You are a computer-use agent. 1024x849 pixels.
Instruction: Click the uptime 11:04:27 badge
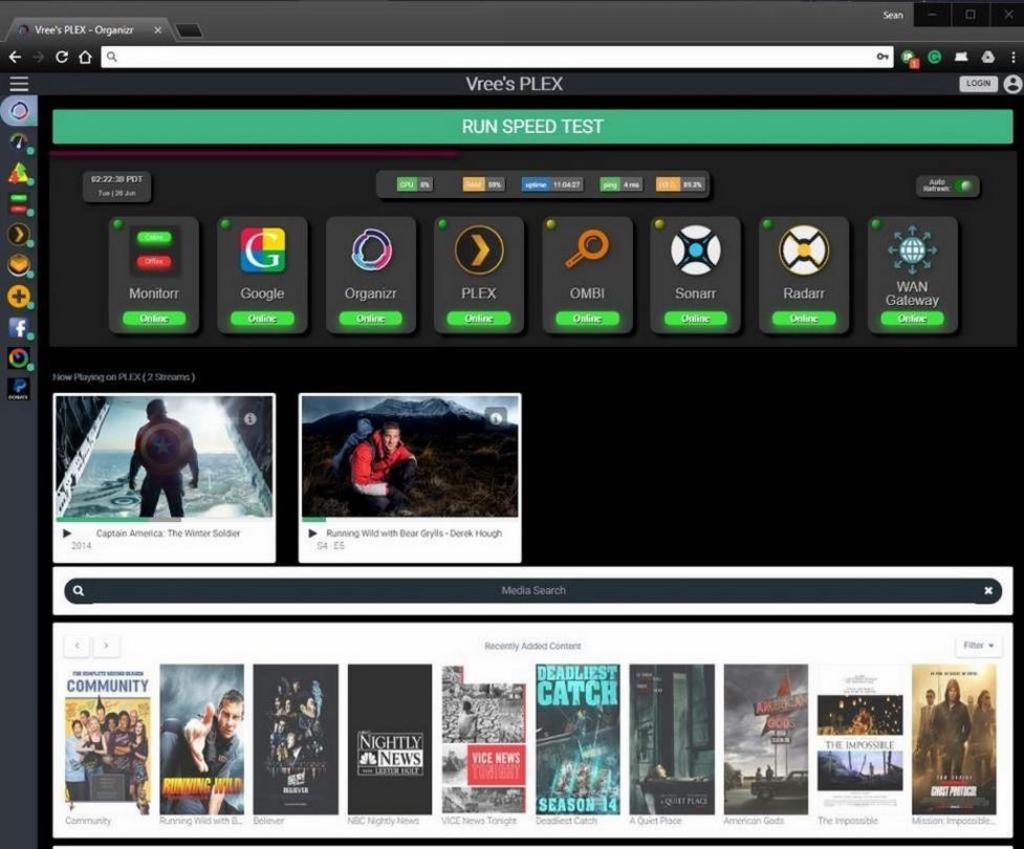552,185
